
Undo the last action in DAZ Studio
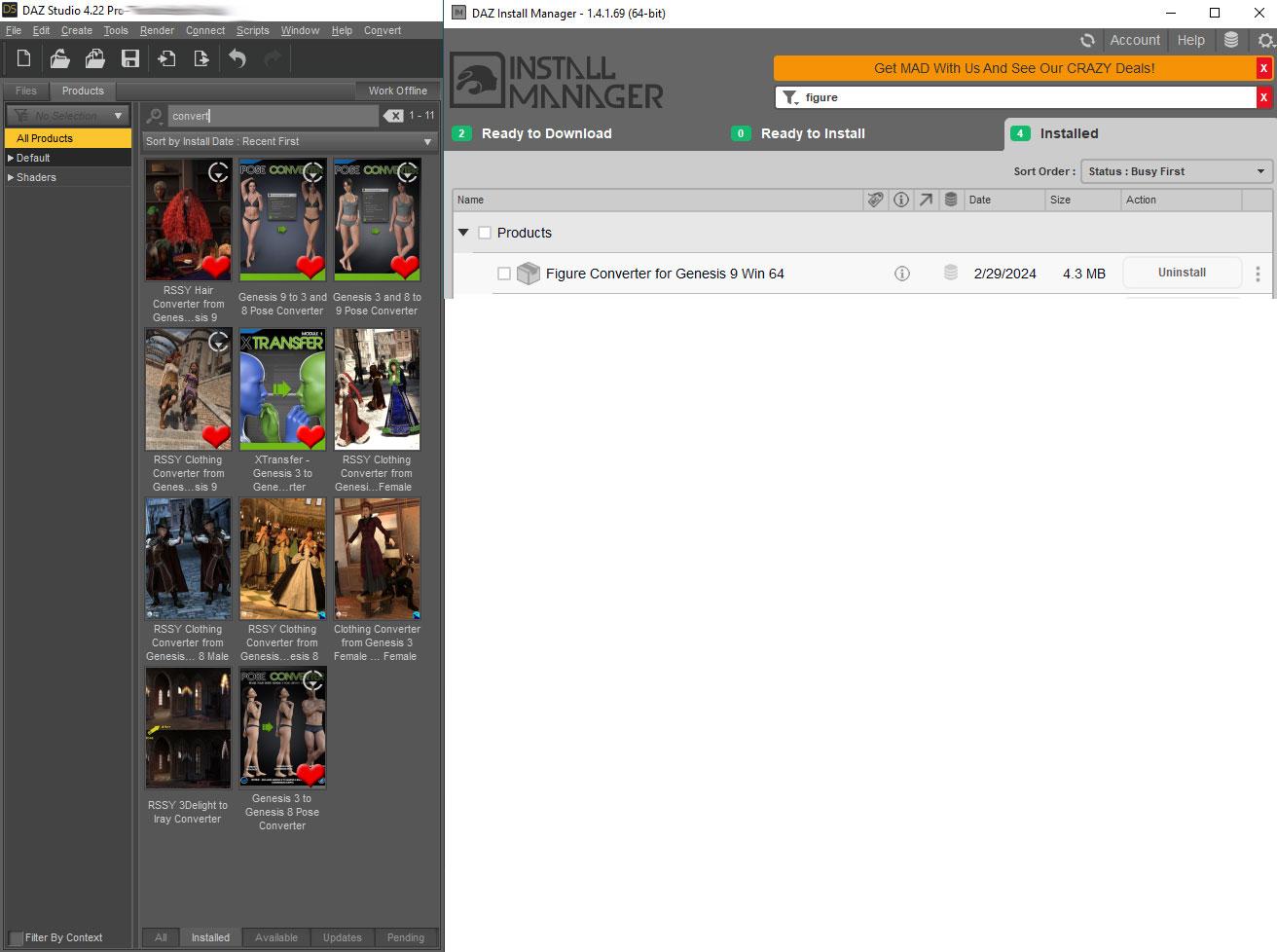coord(237,59)
